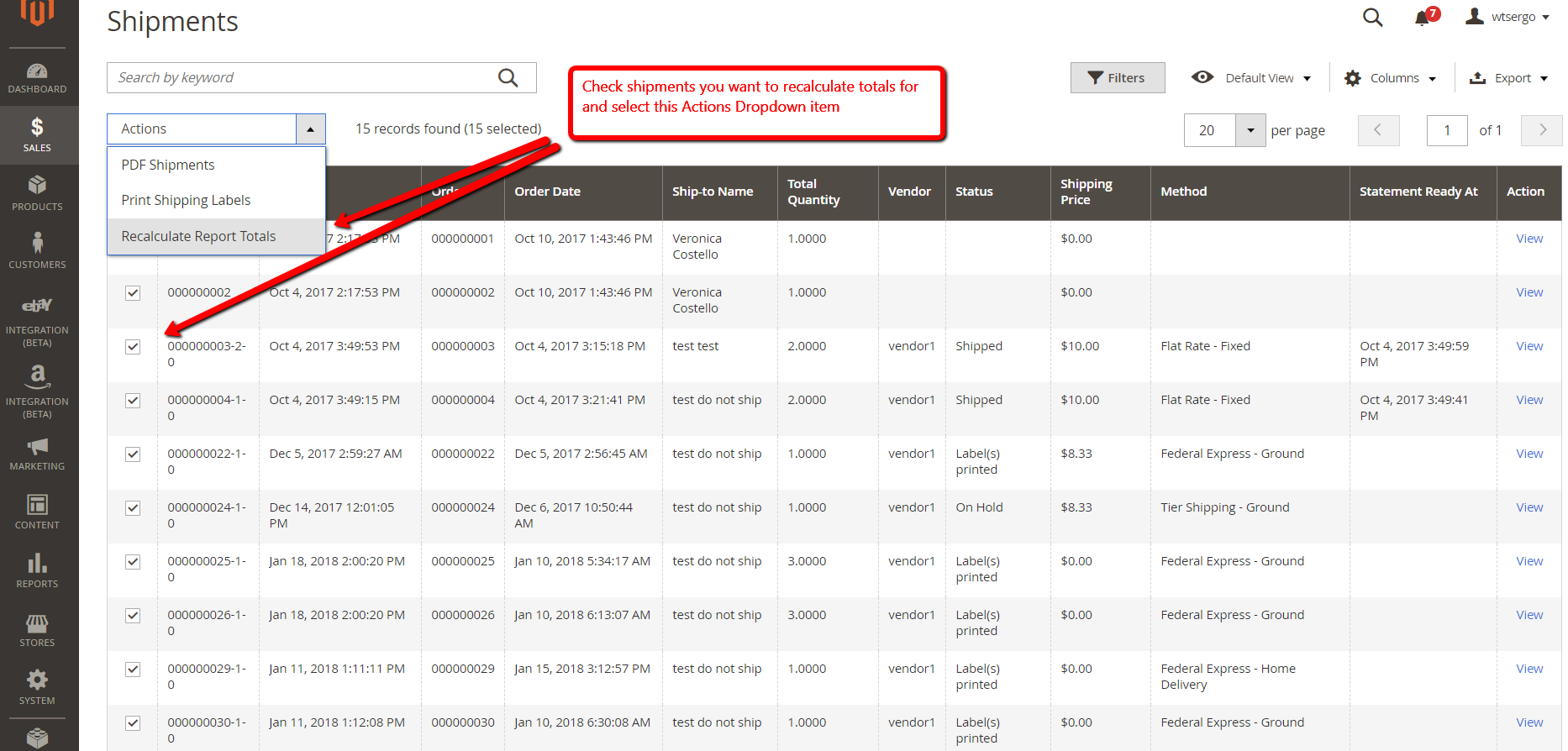Click the per page value 20 field
The image size is (1568, 751).
[1210, 130]
